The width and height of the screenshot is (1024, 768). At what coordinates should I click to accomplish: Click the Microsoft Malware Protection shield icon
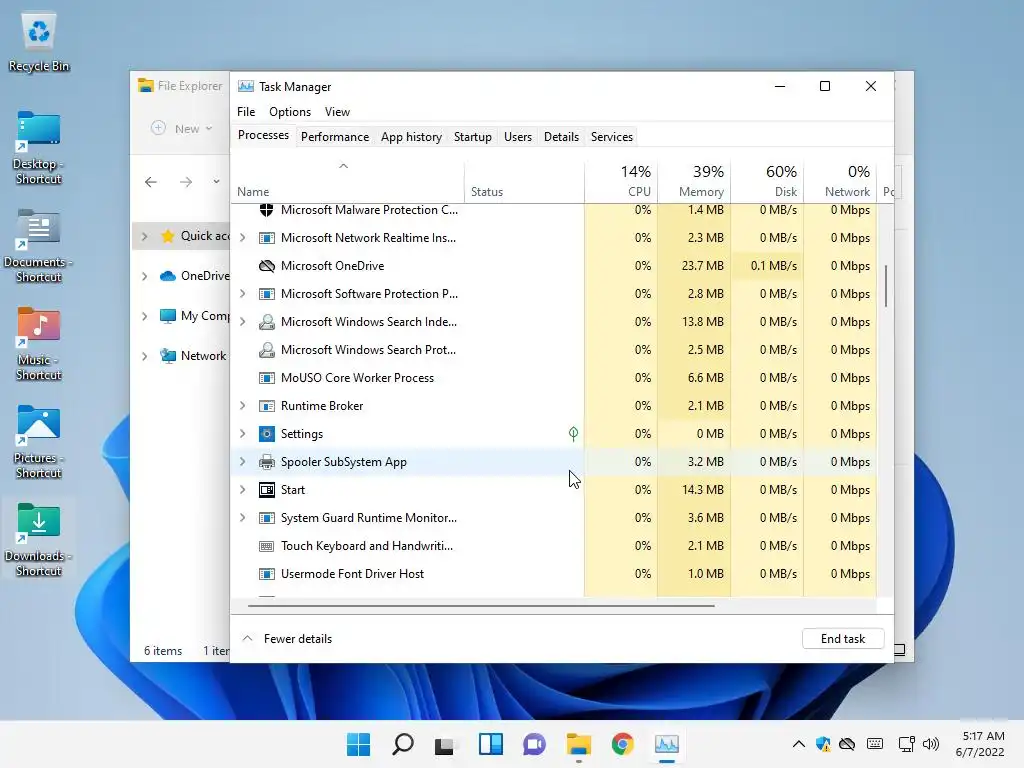(x=266, y=210)
